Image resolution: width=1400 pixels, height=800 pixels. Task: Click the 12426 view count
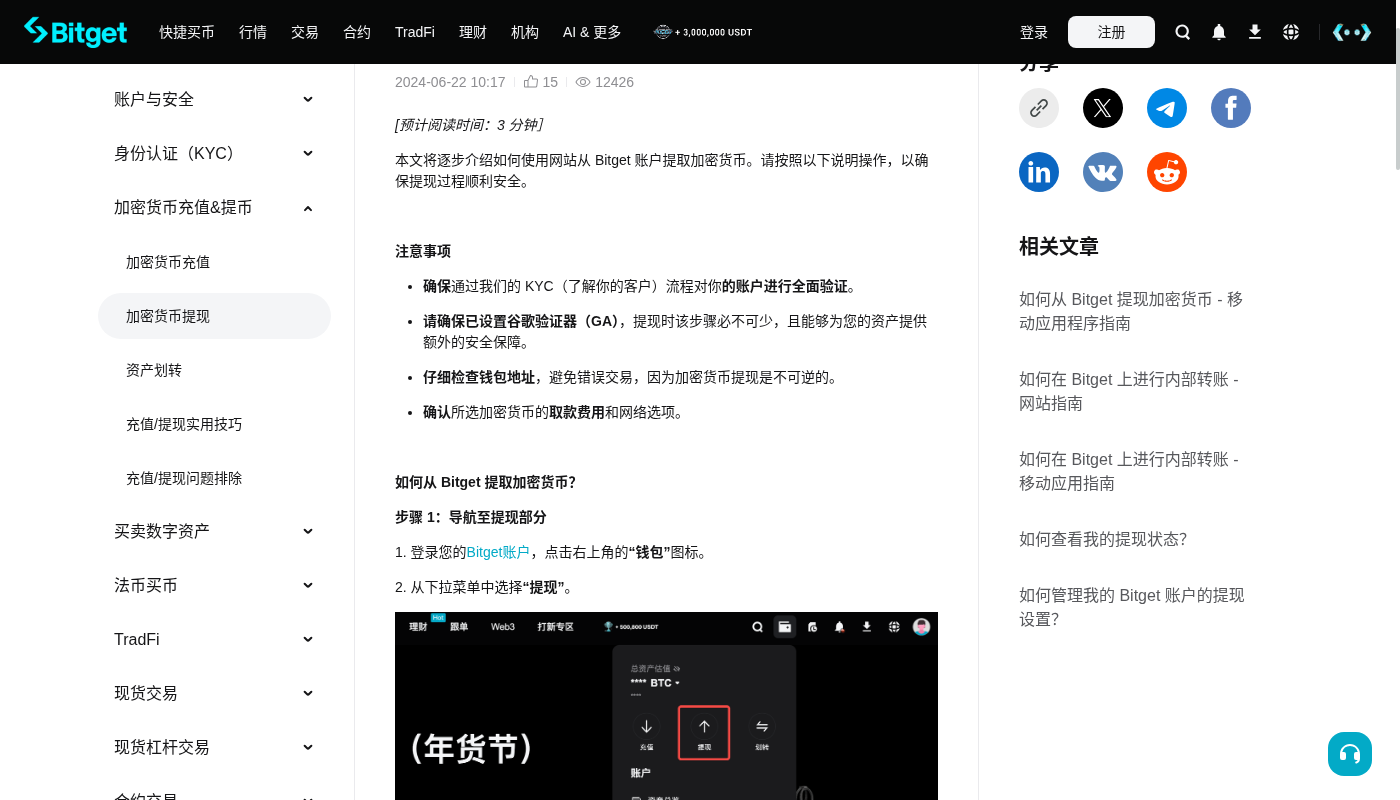point(614,82)
